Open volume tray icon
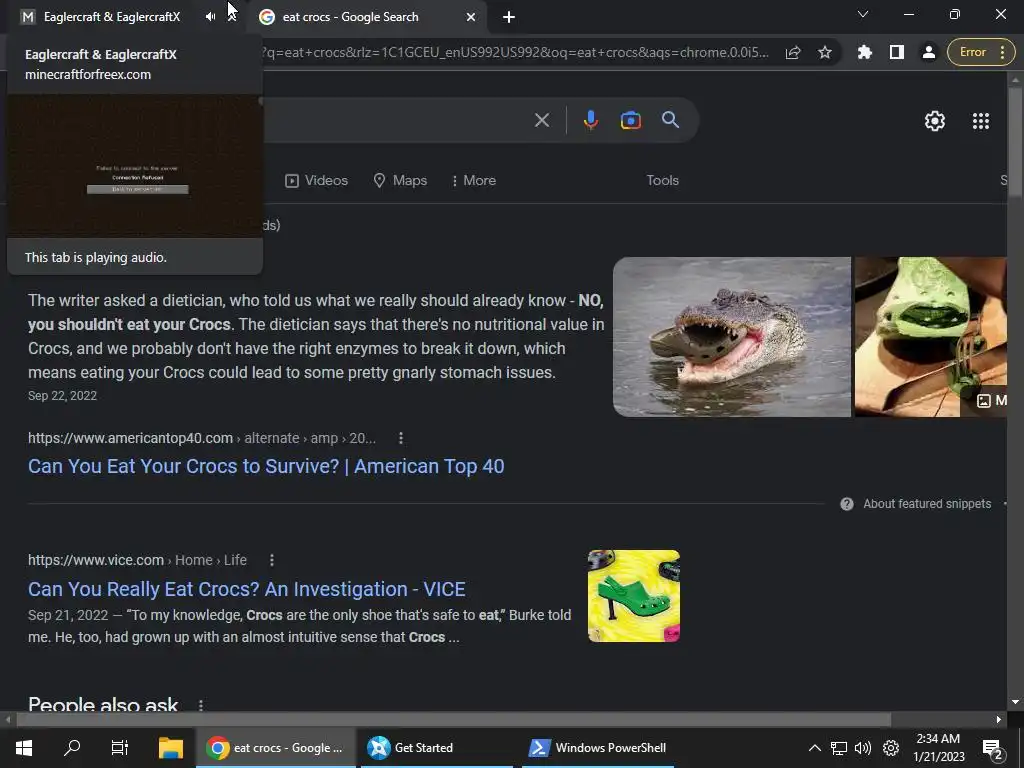 [x=863, y=748]
